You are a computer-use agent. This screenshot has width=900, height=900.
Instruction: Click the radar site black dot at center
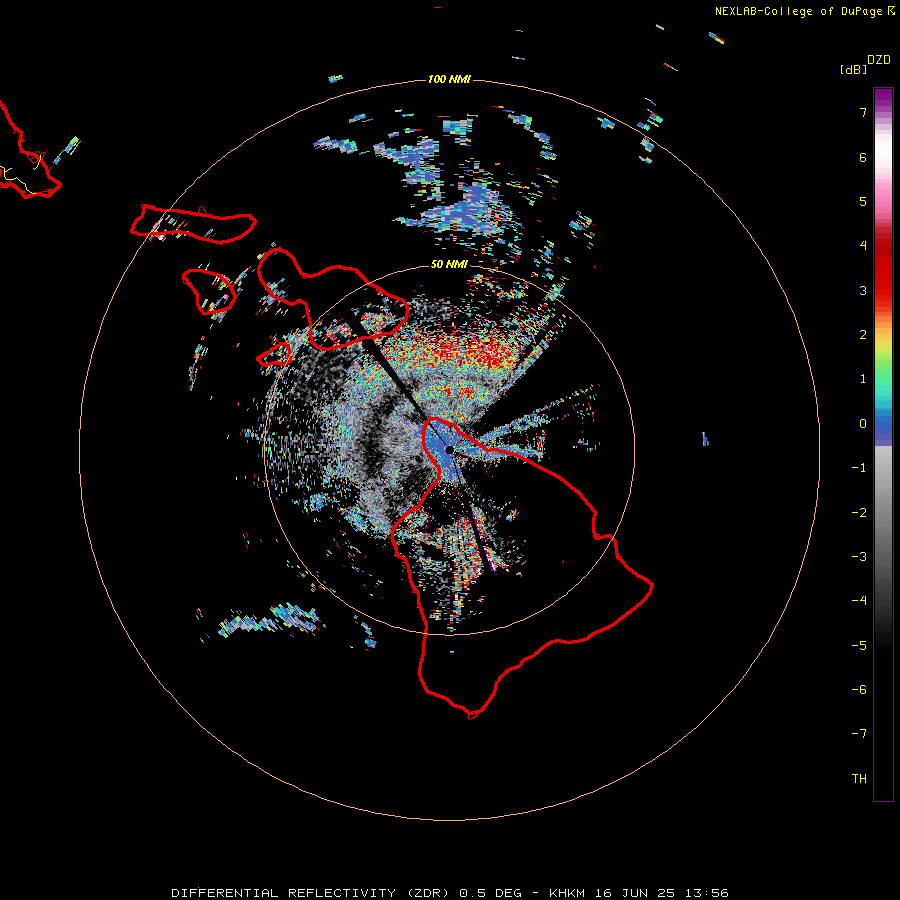click(x=449, y=449)
